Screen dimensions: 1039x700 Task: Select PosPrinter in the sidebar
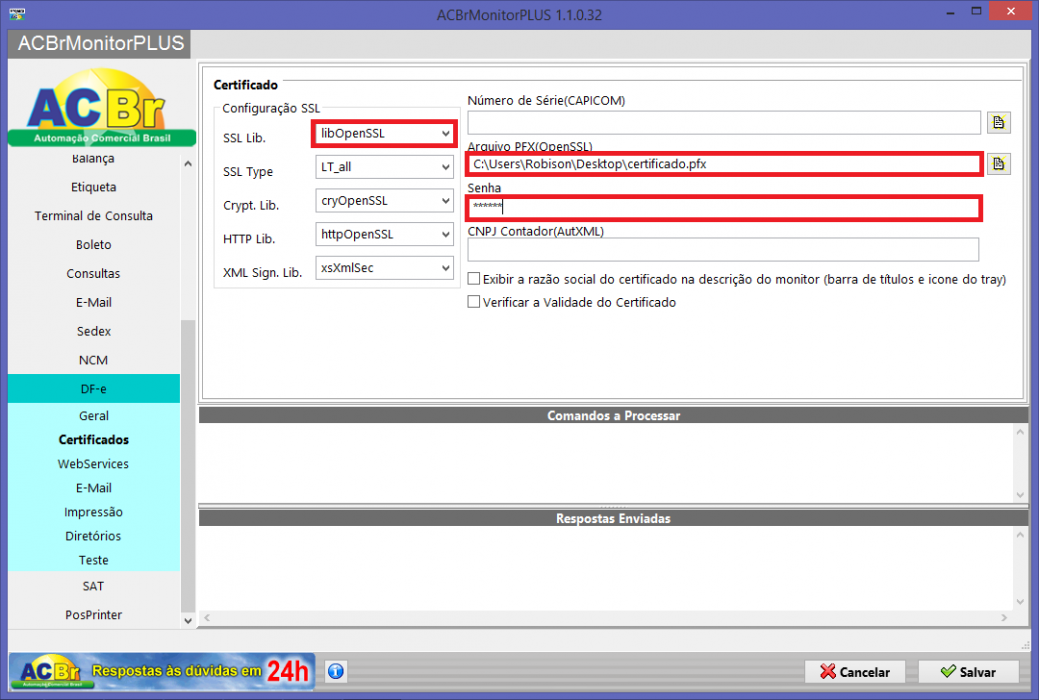pos(93,614)
